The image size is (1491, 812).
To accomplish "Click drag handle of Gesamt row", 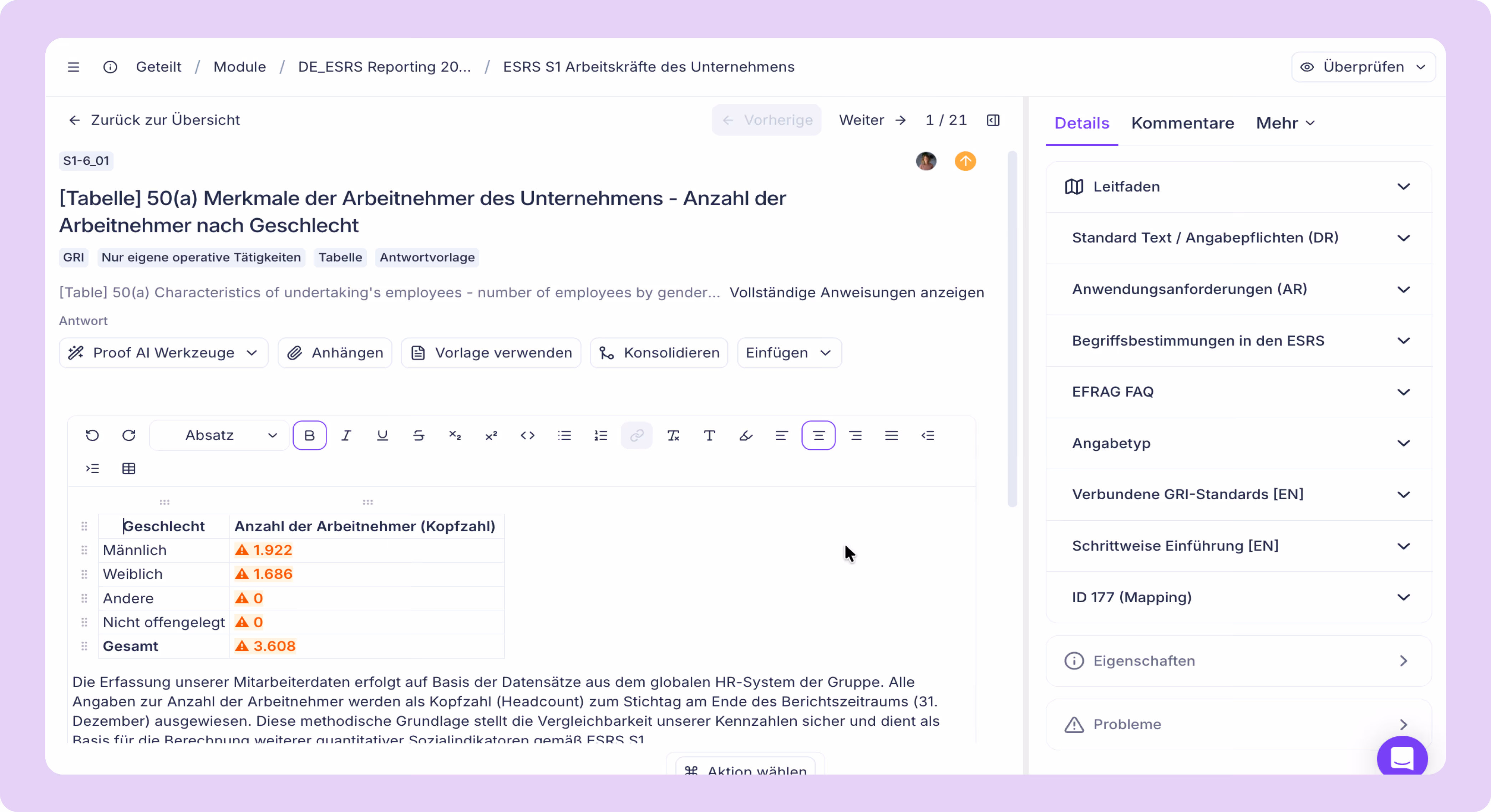I will [x=85, y=646].
